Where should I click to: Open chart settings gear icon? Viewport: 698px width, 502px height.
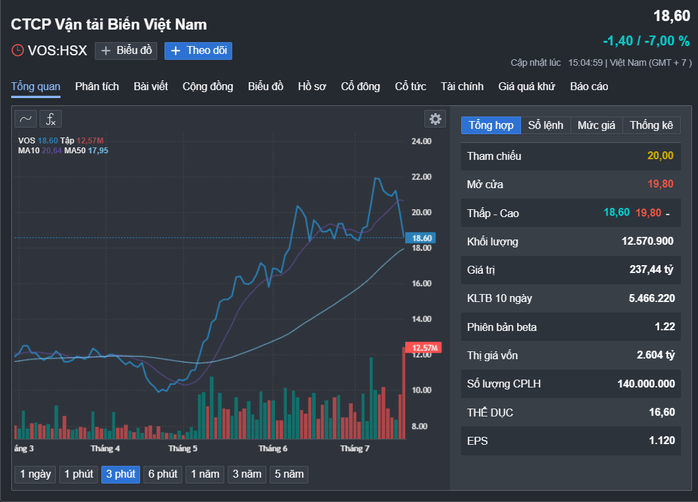click(x=435, y=119)
